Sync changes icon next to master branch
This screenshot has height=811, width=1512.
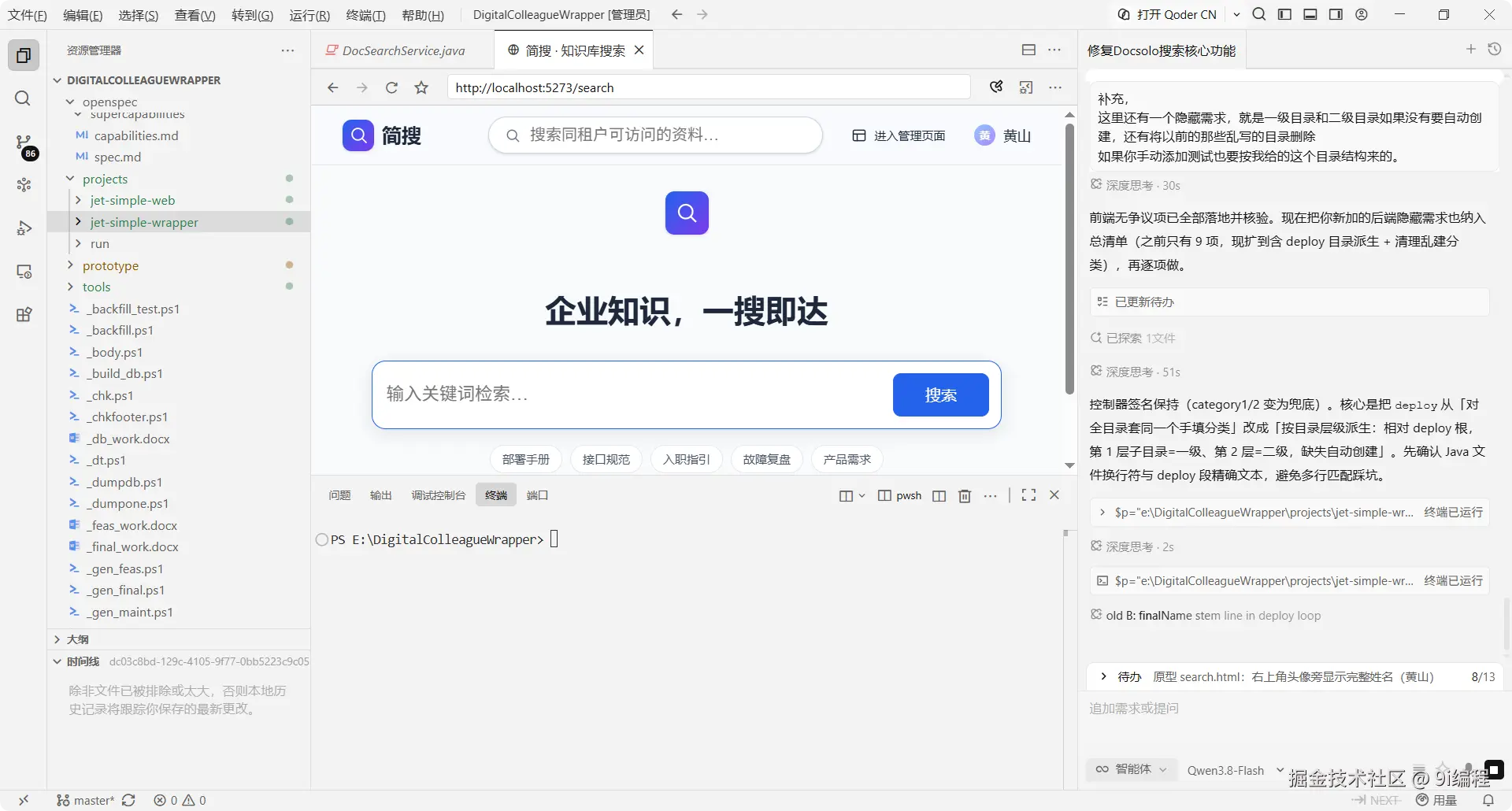[129, 800]
